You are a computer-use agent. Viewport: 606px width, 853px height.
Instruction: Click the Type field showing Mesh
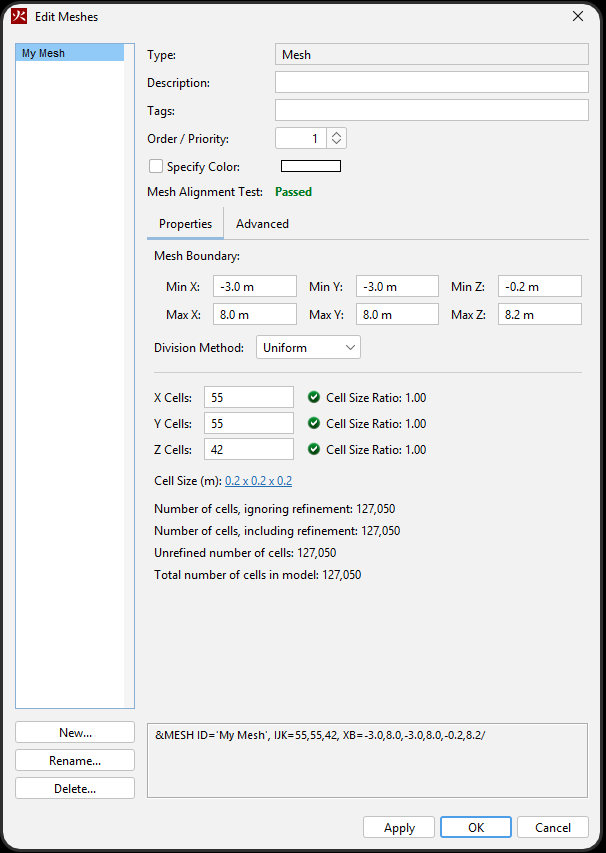431,54
